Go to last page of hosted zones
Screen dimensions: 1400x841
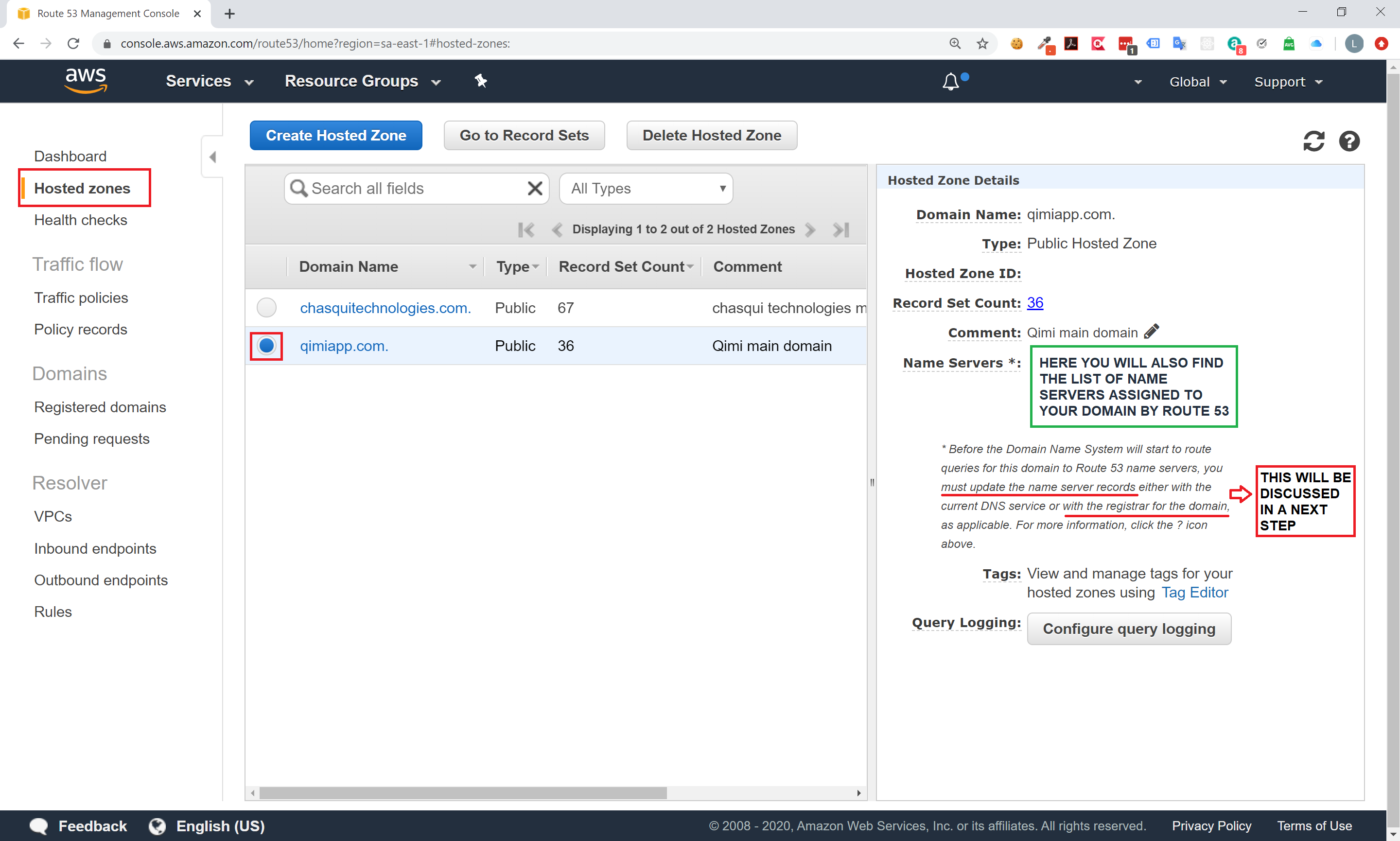coord(841,229)
